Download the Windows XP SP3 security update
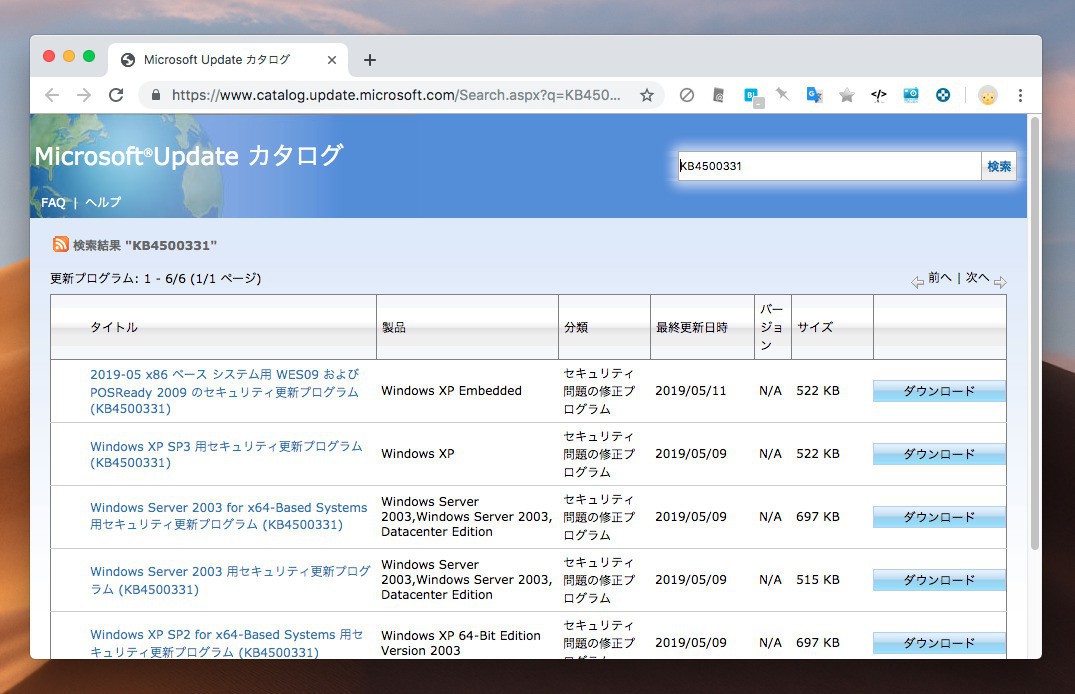The height and width of the screenshot is (694, 1075). [938, 454]
